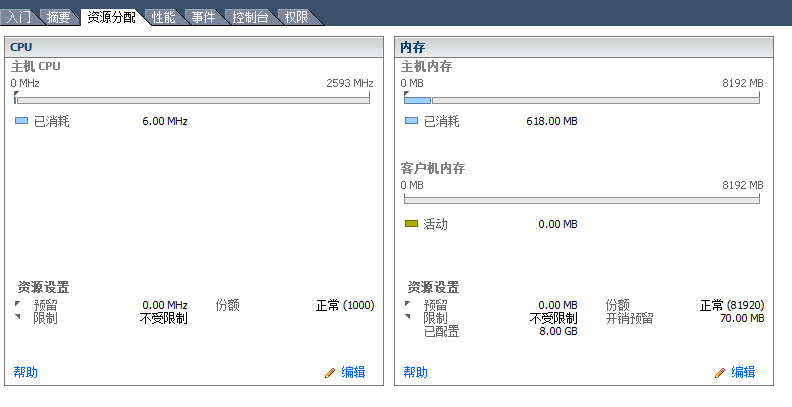This screenshot has height=407, width=792.
Task: Click the 0.00 MB memory 预留 value
Action: pyautogui.click(x=558, y=306)
